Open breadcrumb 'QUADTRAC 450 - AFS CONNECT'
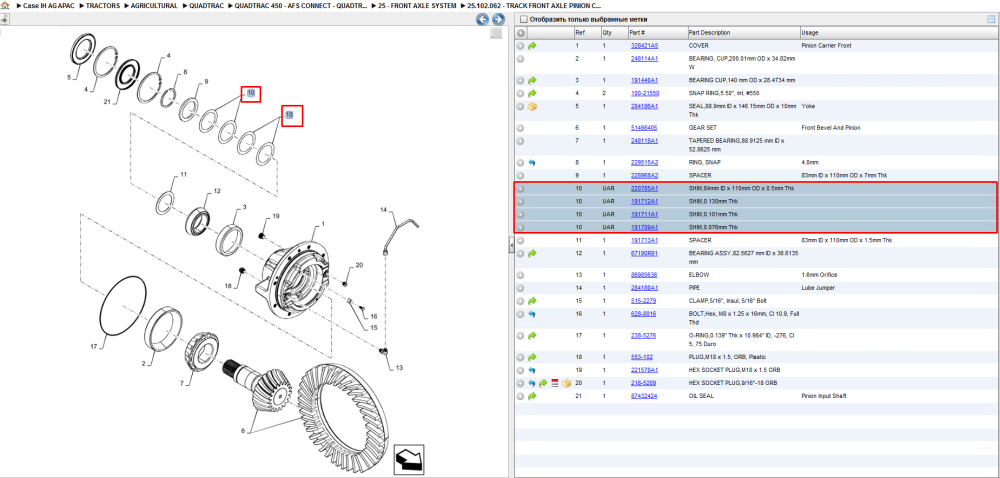The height and width of the screenshot is (478, 1000). pos(300,5)
